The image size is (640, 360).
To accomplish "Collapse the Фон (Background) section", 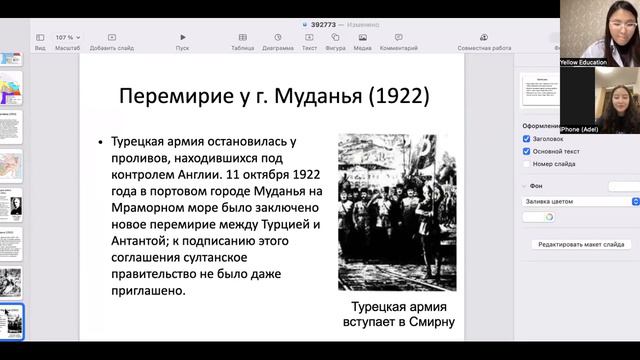I will coord(524,186).
